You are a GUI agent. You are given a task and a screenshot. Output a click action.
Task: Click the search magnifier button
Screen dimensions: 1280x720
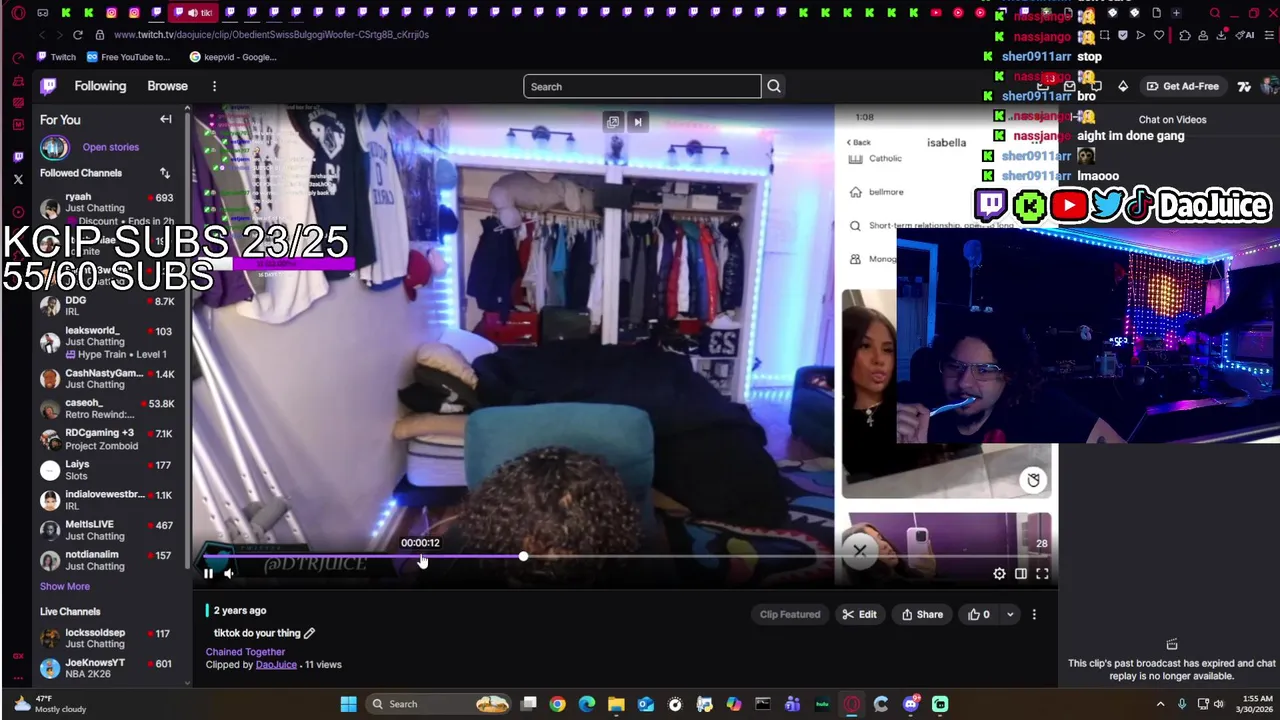[x=774, y=87]
